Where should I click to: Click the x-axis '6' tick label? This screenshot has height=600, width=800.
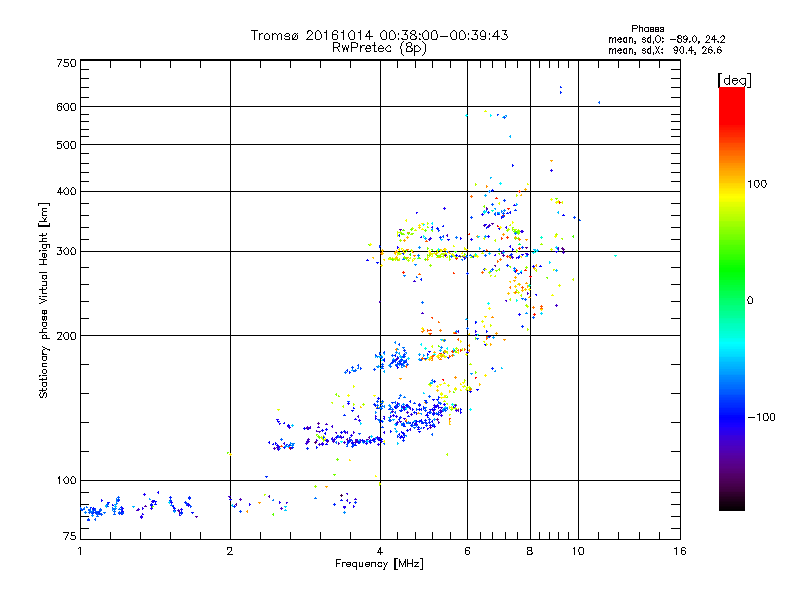pos(467,551)
